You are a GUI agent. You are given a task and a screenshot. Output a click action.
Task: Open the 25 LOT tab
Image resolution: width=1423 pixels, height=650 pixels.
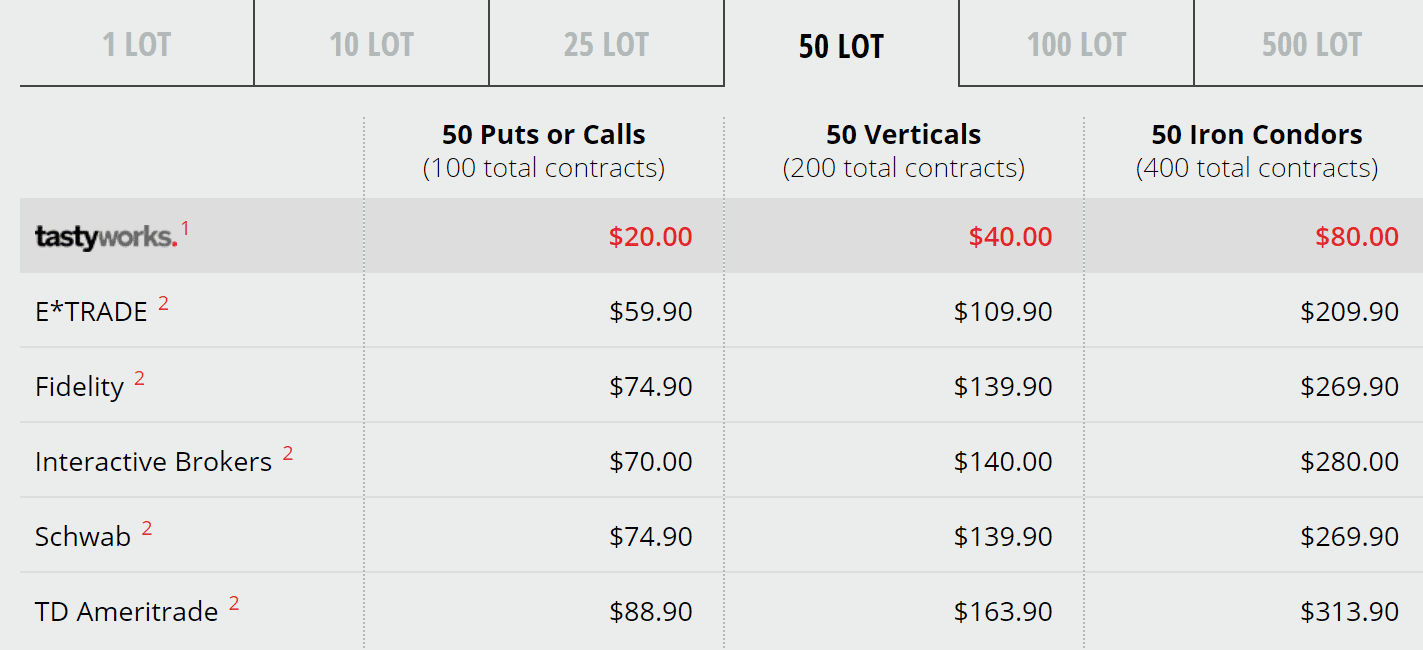point(606,43)
